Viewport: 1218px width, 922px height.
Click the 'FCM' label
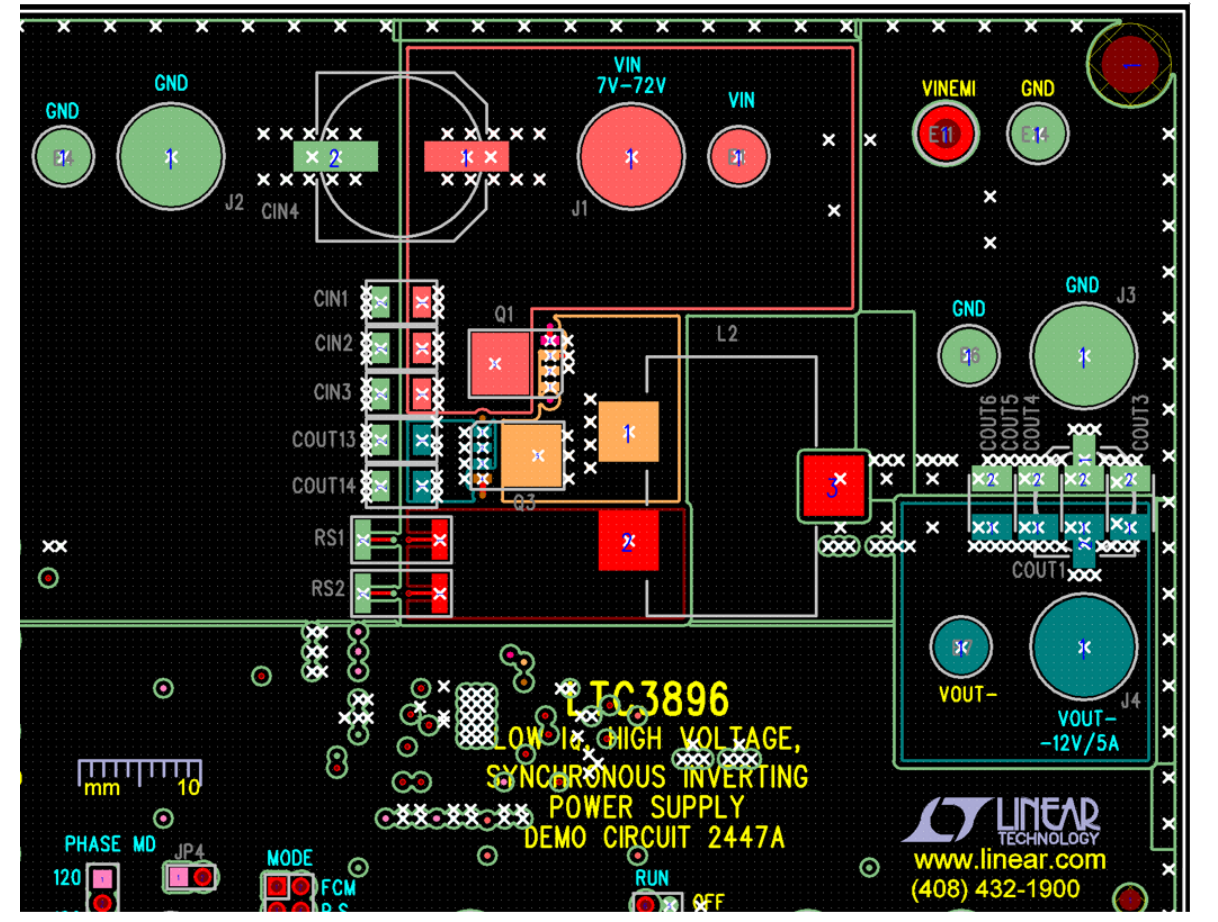[x=338, y=887]
